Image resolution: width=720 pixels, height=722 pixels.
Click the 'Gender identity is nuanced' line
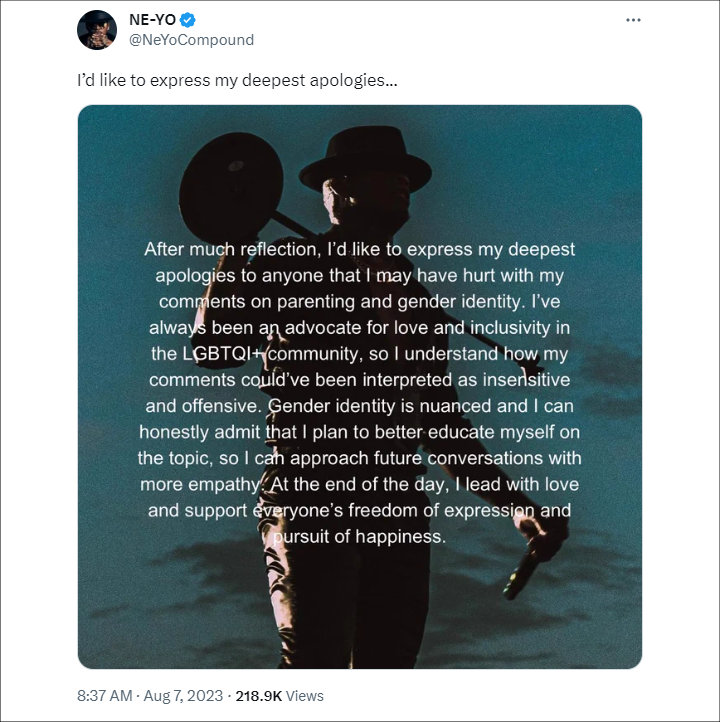pyautogui.click(x=360, y=406)
